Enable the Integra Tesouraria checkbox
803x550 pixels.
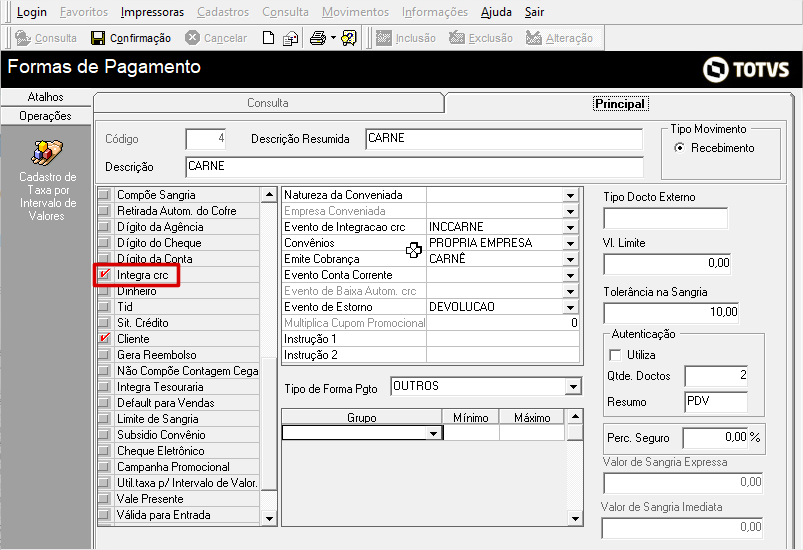[x=104, y=387]
